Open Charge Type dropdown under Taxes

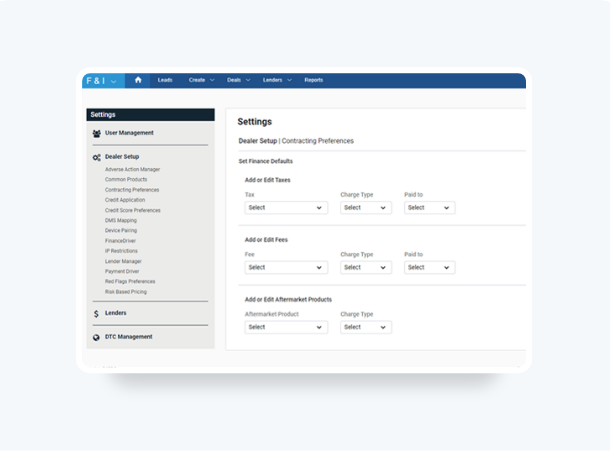click(366, 208)
